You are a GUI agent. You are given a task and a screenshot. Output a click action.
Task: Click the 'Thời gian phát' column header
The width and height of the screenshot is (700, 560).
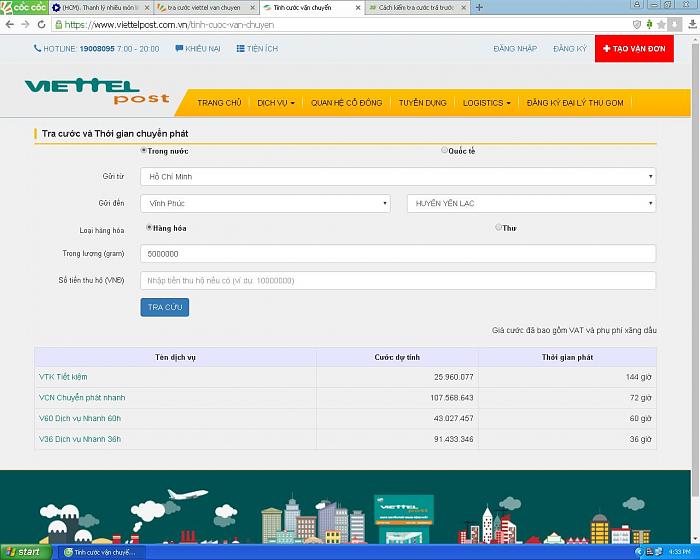[x=567, y=357]
